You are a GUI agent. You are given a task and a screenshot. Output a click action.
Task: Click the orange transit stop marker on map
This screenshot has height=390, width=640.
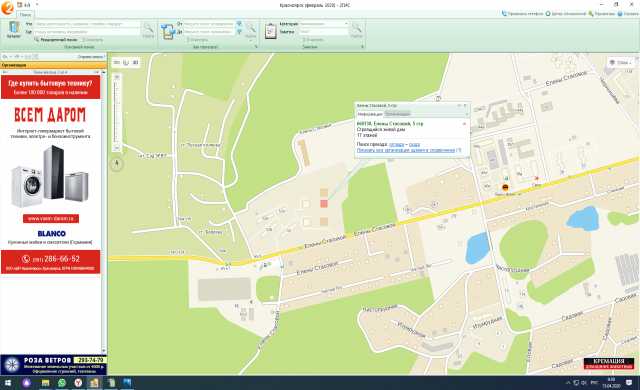pyautogui.click(x=505, y=187)
